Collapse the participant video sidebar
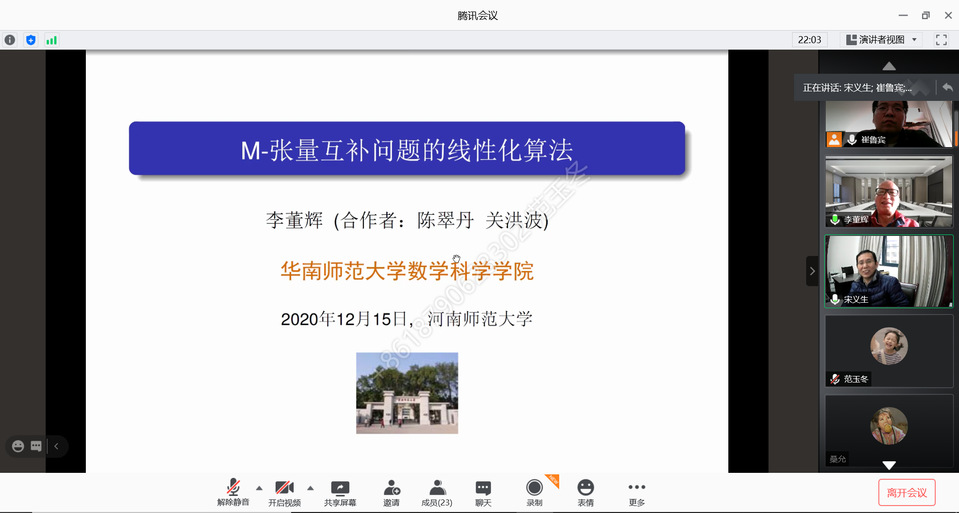Screen dimensions: 959x513 point(812,271)
